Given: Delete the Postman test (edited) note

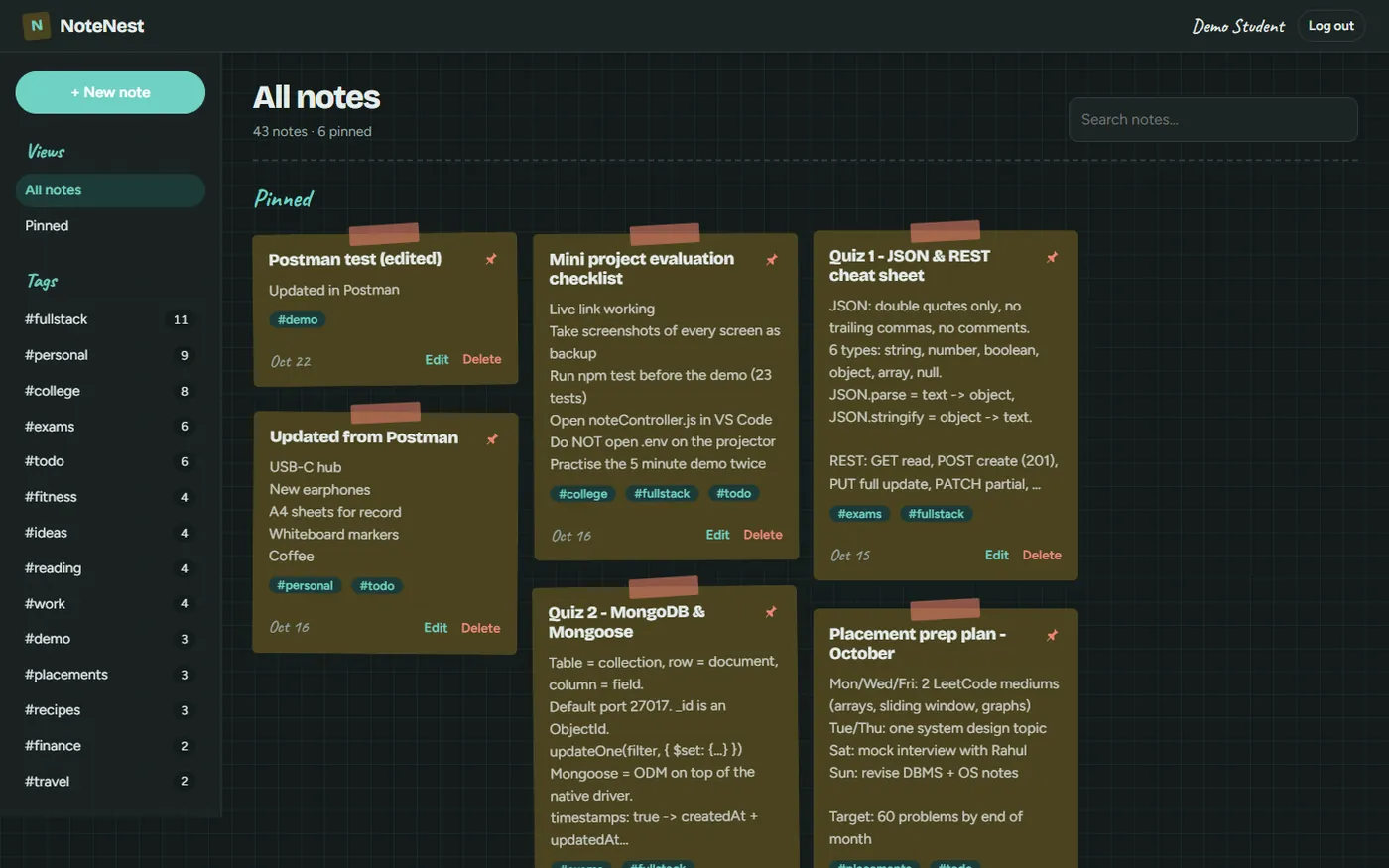Looking at the screenshot, I should (482, 359).
